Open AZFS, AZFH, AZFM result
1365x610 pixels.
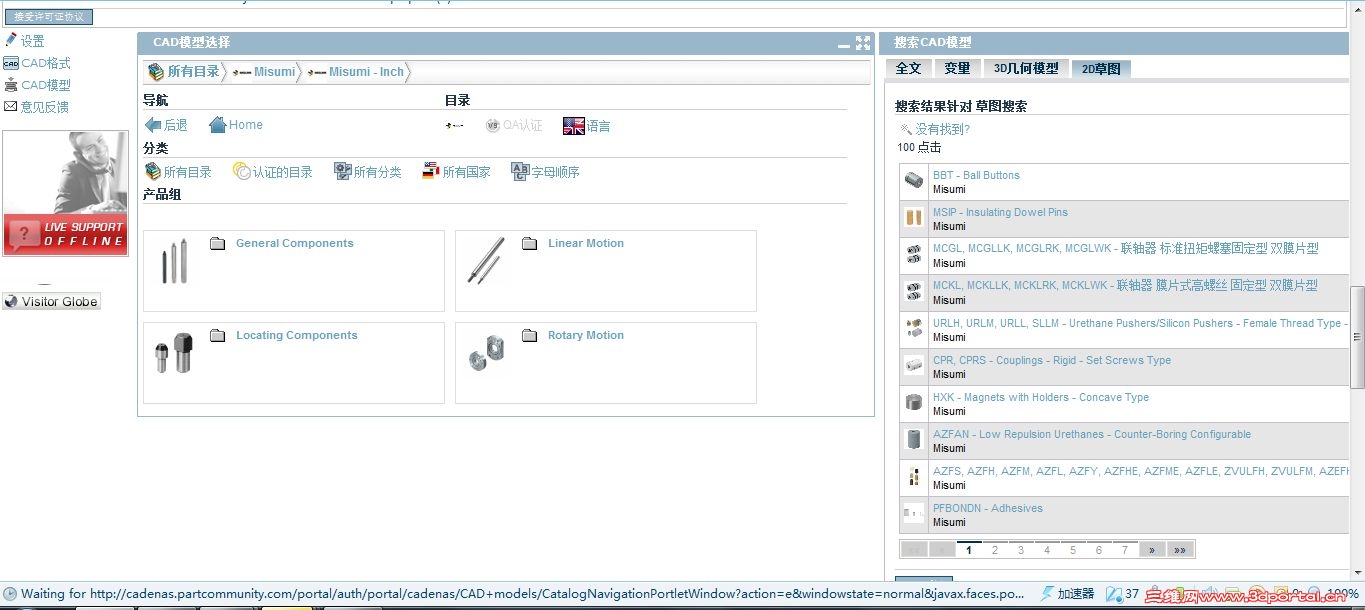tap(1140, 471)
